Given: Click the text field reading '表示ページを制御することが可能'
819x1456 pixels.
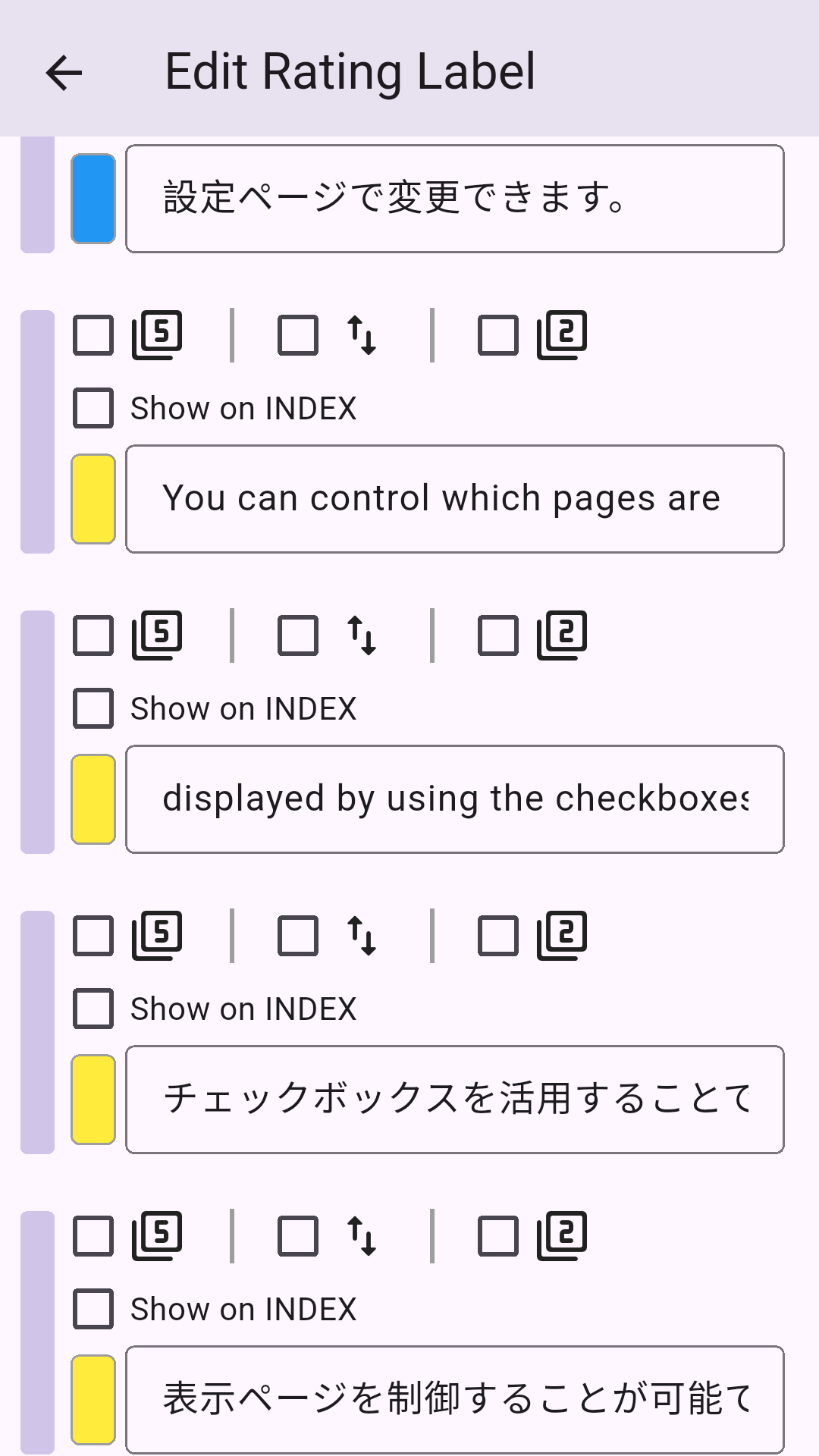Looking at the screenshot, I should 455,1399.
